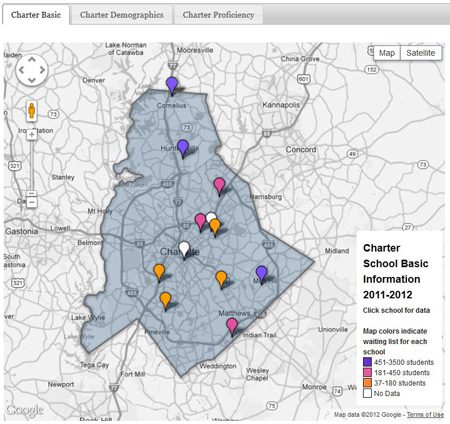Click the Gastonia city label
This screenshot has width=450, height=424.
21,231
